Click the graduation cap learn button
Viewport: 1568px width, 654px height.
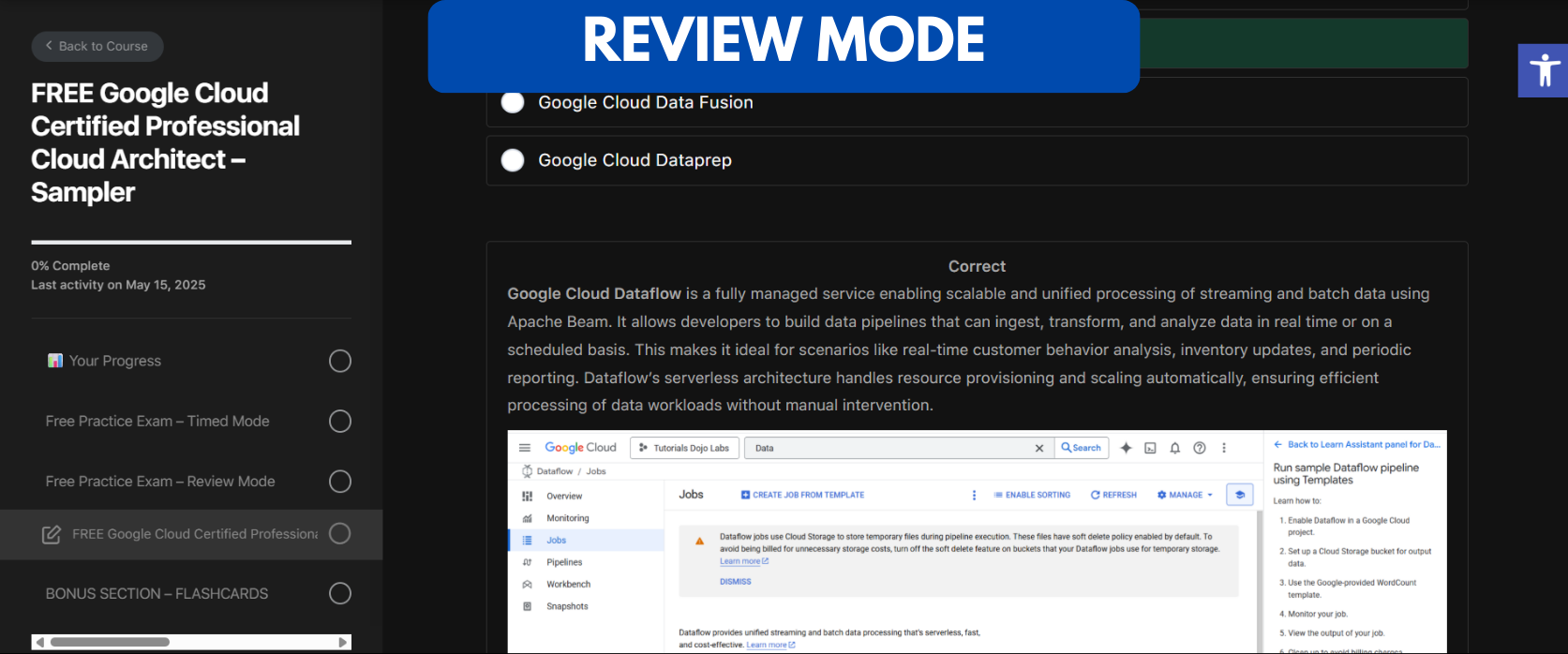[1240, 495]
